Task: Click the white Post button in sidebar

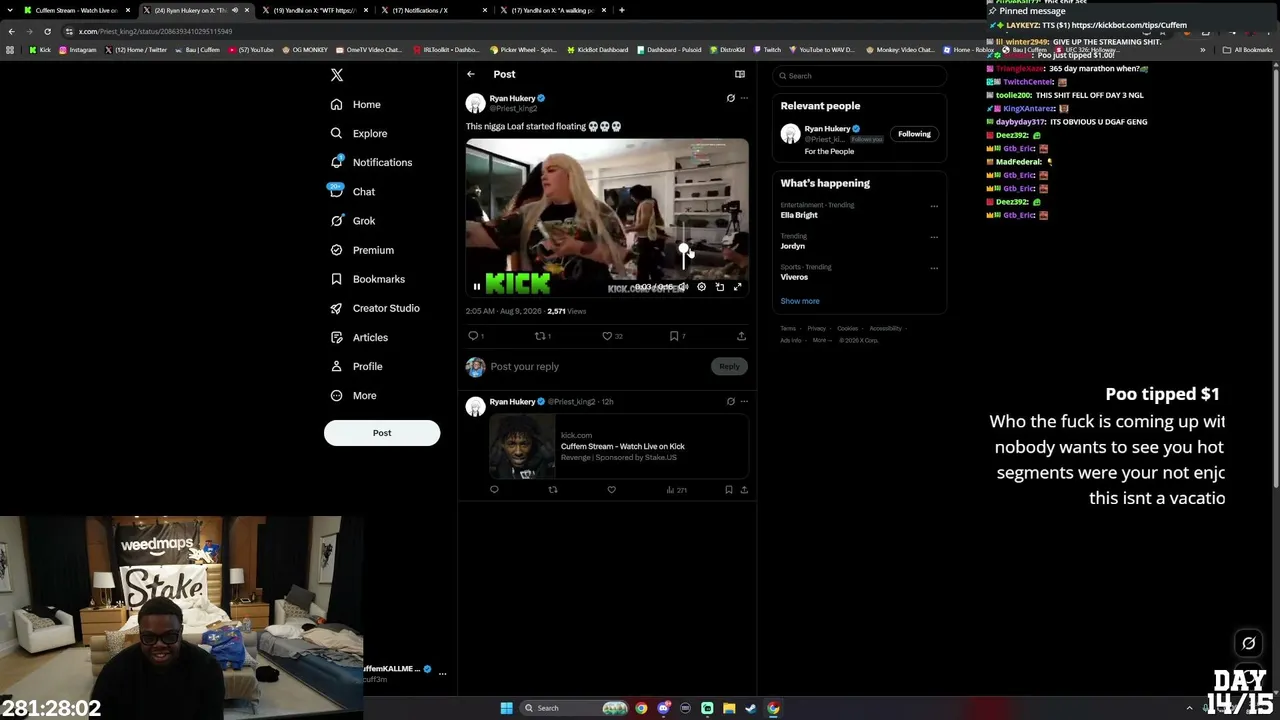Action: click(382, 433)
